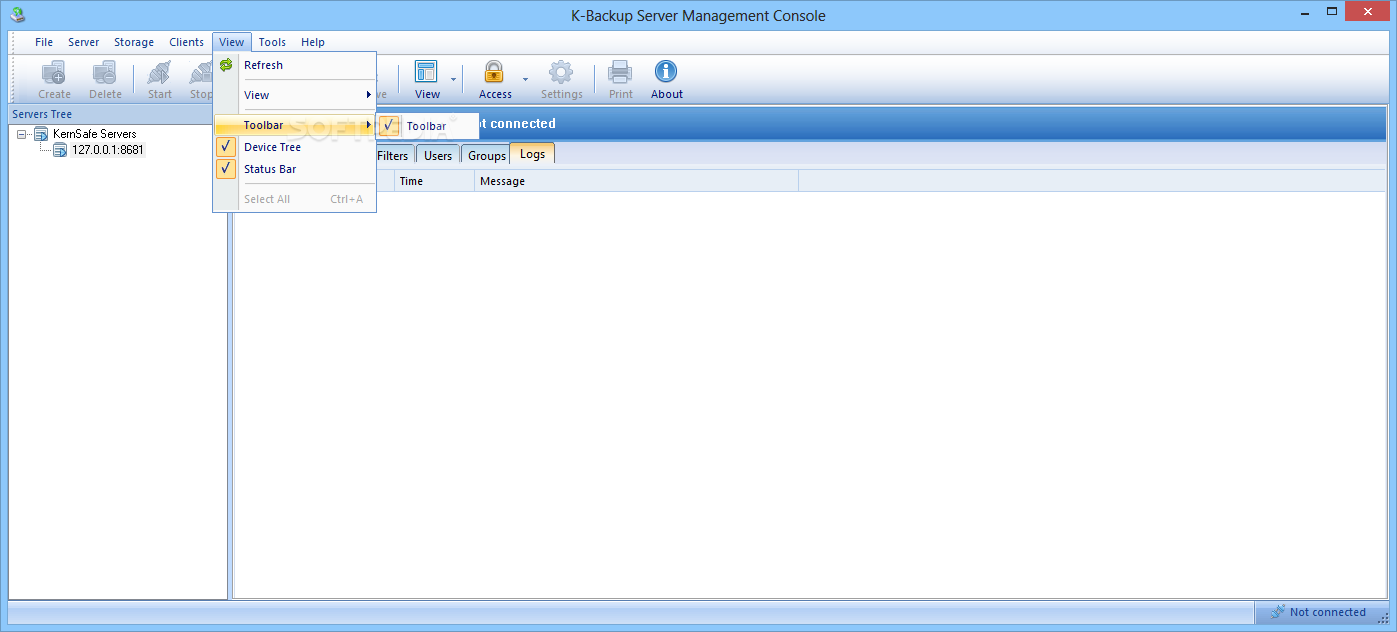Open the Tools menu
The image size is (1397, 632).
[x=272, y=42]
